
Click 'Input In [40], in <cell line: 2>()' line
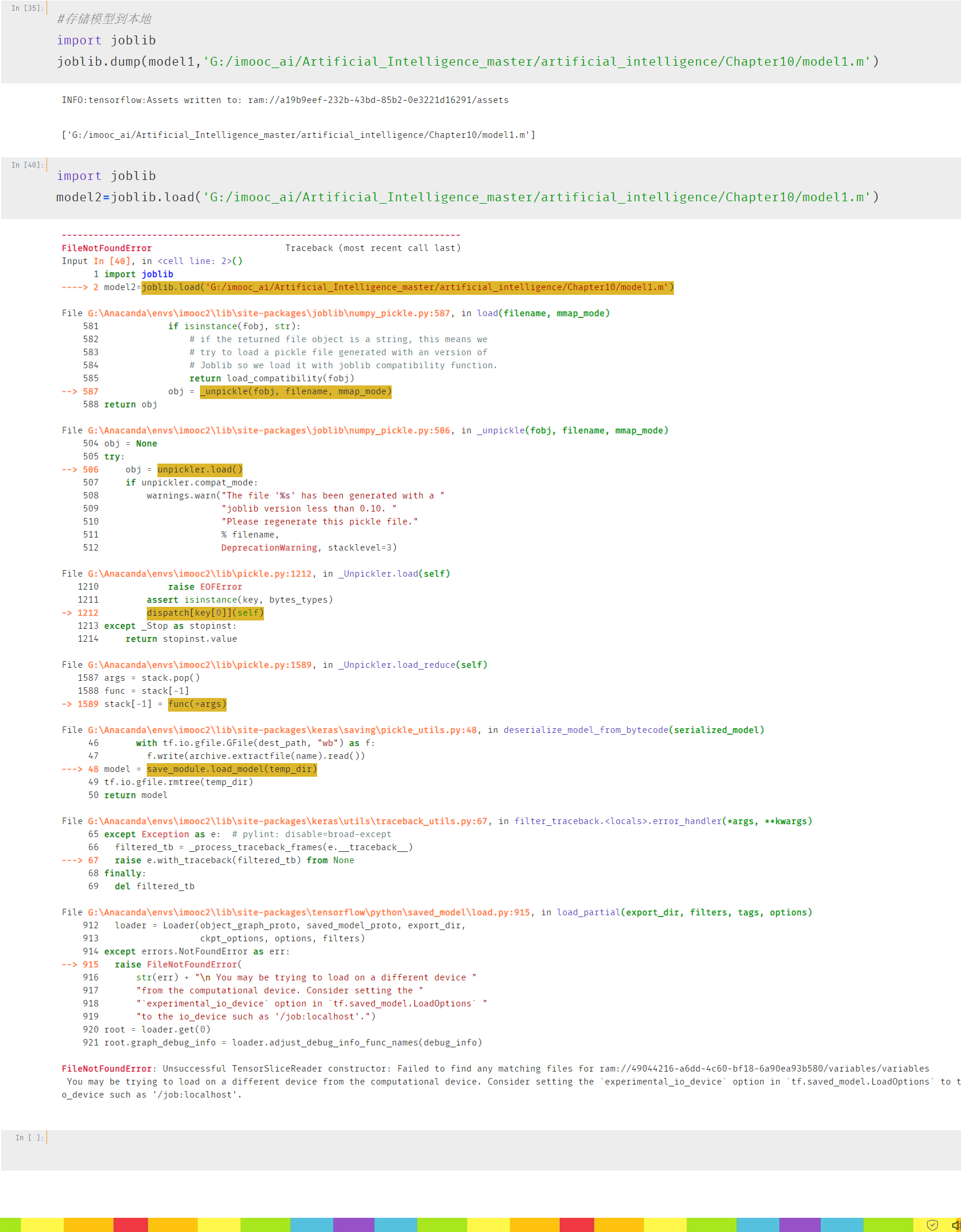point(152,261)
